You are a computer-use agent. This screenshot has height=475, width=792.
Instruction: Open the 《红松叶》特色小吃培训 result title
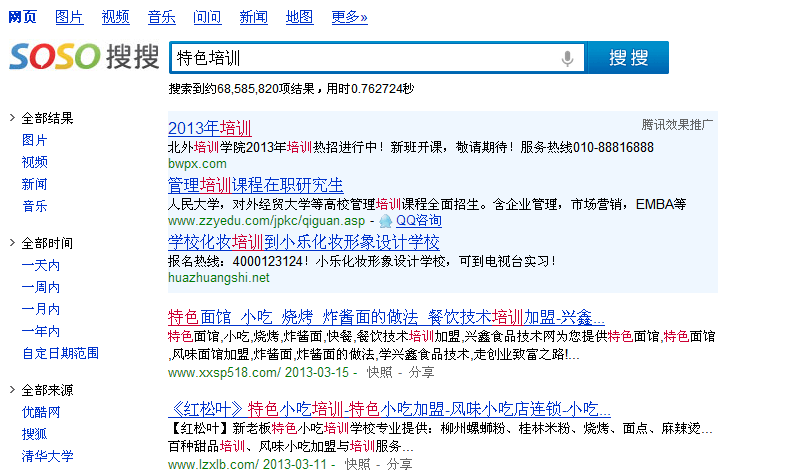(x=389, y=409)
